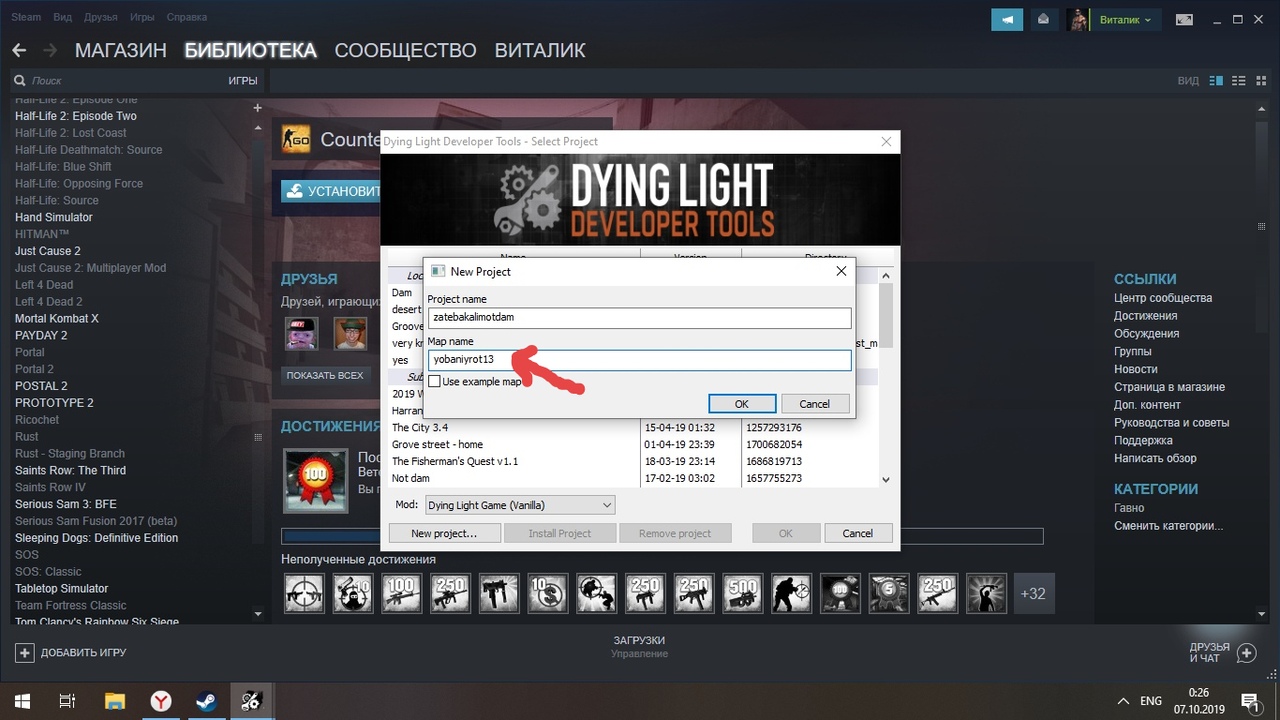
Task: Open the Steam taskbar icon
Action: (x=205, y=701)
